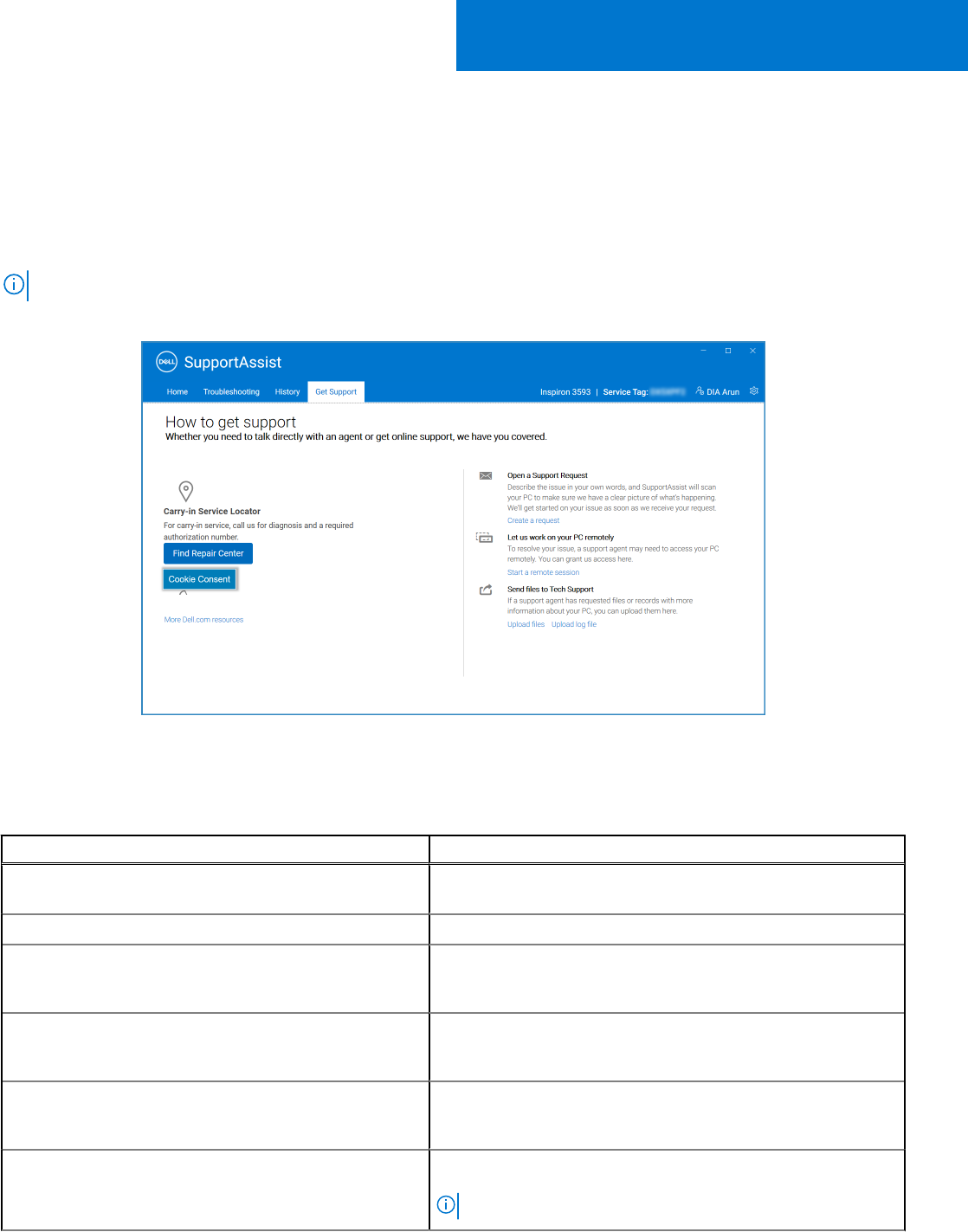
Task: Click the remote session icon beside Let us work remotely
Action: pos(485,538)
